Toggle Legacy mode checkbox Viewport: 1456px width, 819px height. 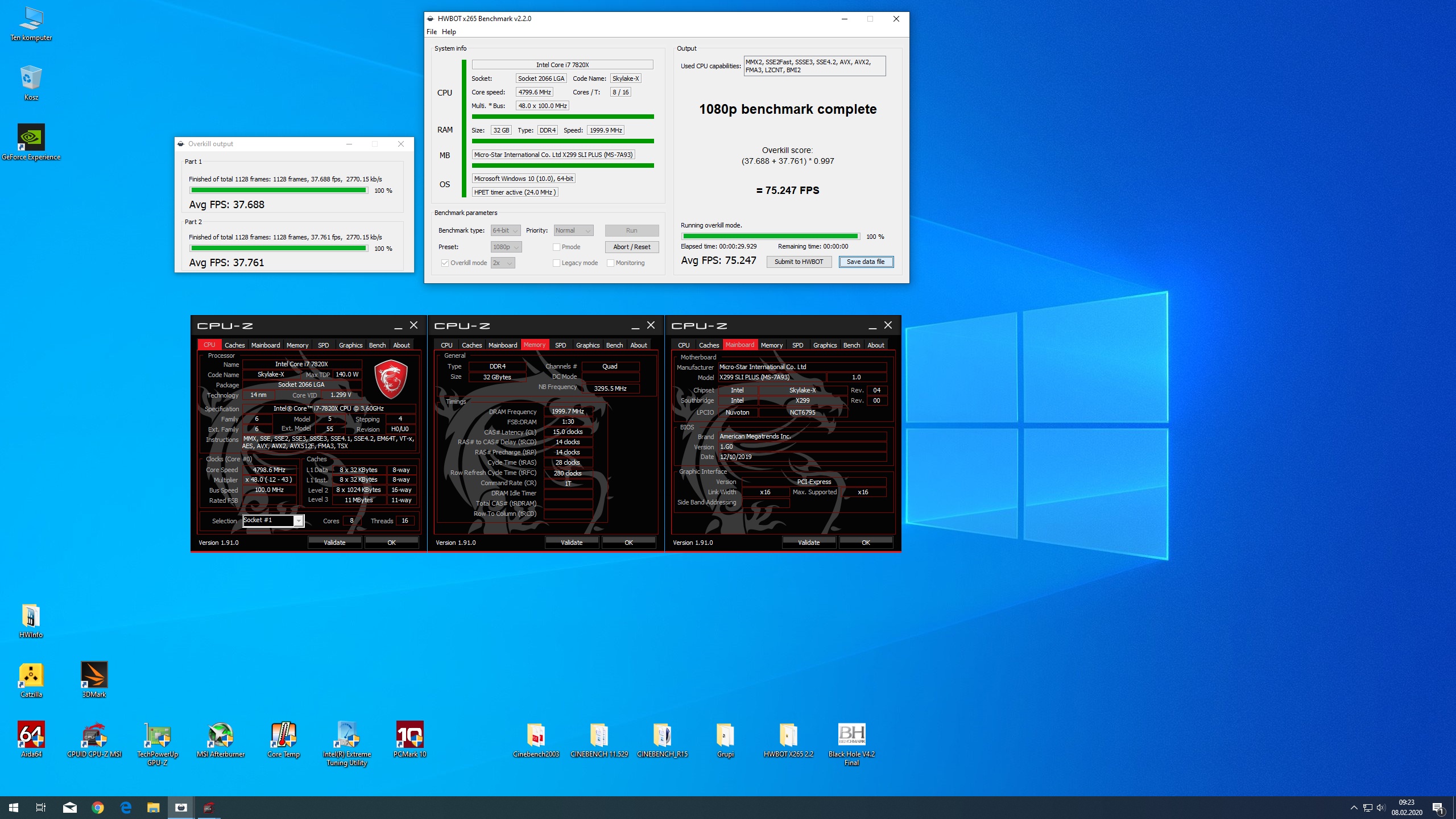pyautogui.click(x=556, y=263)
